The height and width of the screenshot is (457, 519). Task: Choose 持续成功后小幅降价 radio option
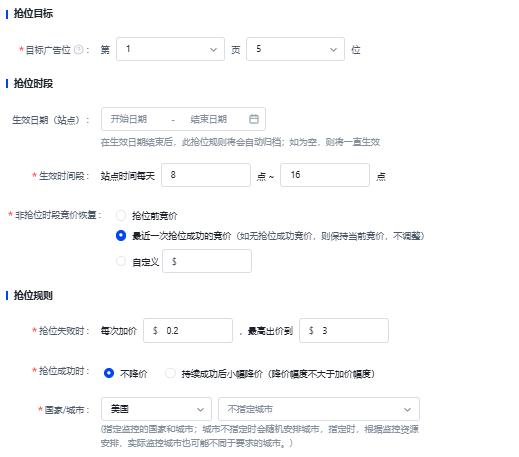[x=170, y=373]
